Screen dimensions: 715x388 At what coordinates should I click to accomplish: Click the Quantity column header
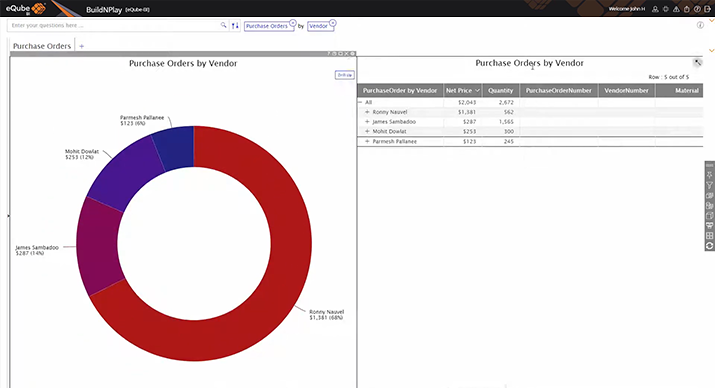pyautogui.click(x=501, y=90)
